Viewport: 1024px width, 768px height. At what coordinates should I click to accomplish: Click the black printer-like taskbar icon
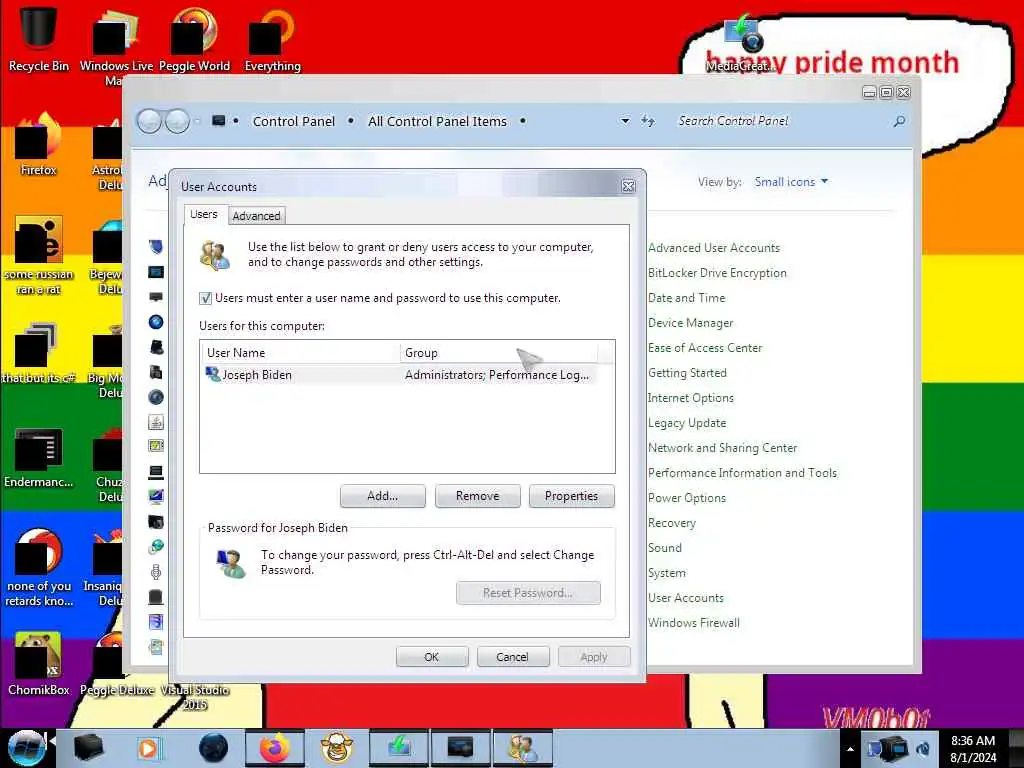89,748
